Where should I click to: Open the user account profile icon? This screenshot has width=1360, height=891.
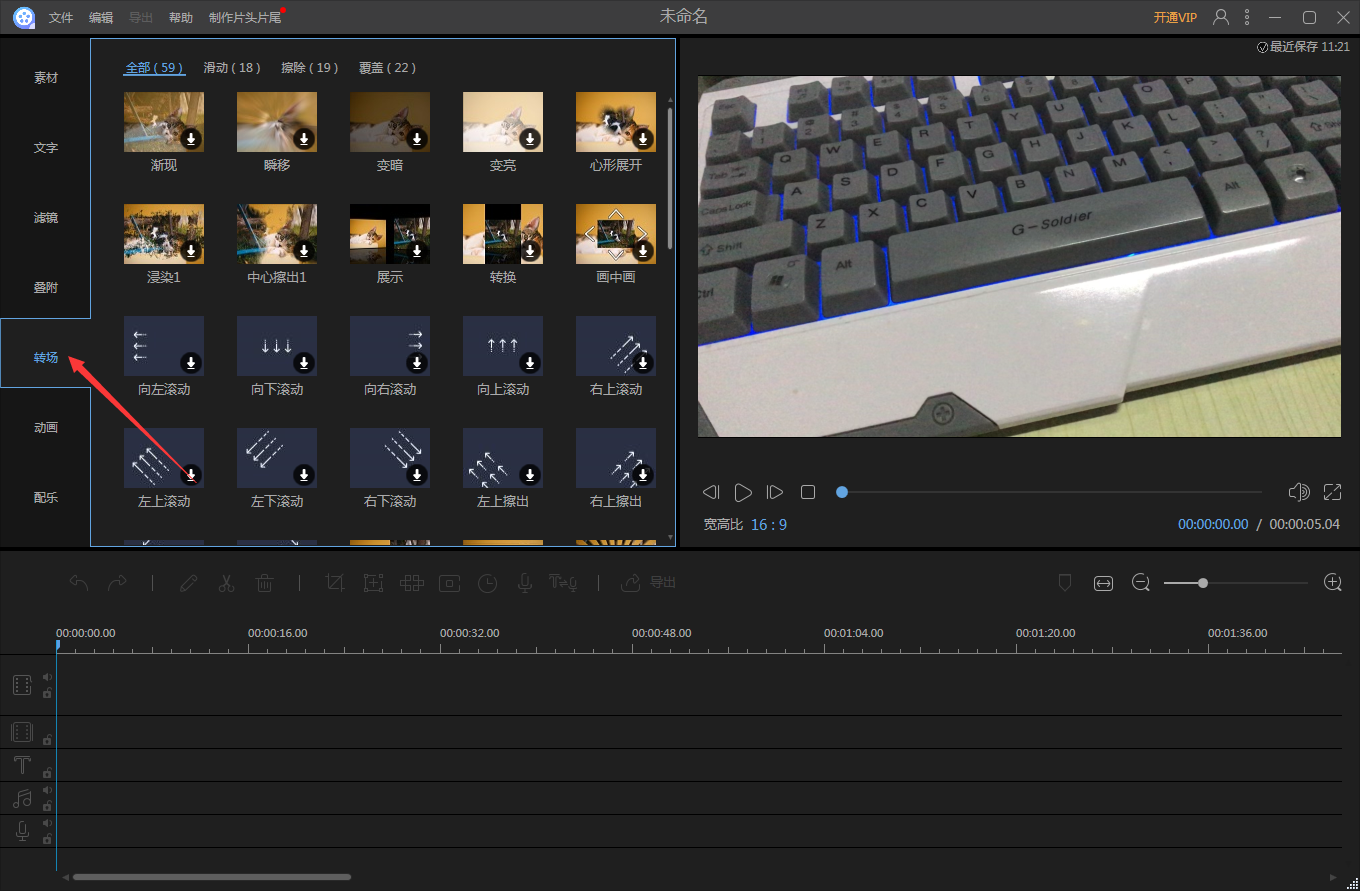pyautogui.click(x=1221, y=17)
